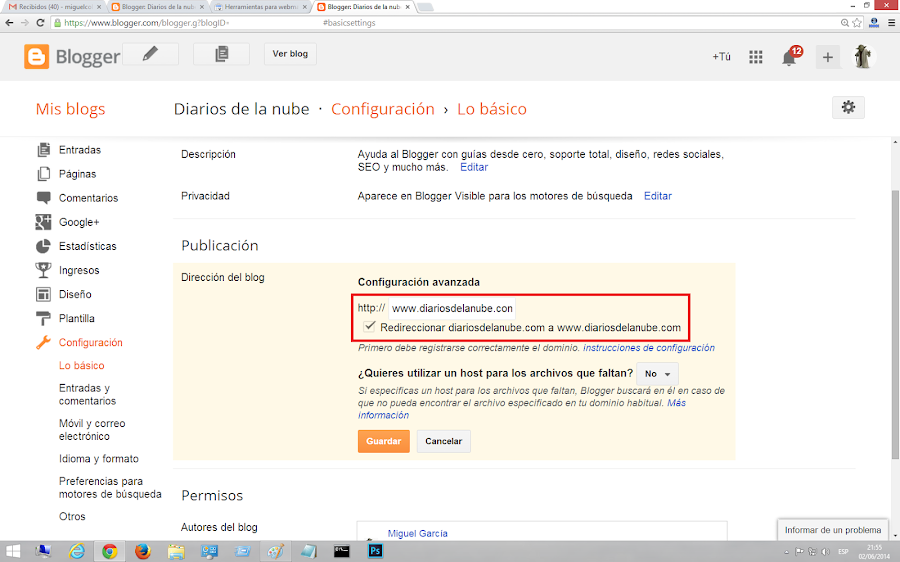900x562 pixels.
Task: Go back using browser back arrow
Action: click(9, 23)
